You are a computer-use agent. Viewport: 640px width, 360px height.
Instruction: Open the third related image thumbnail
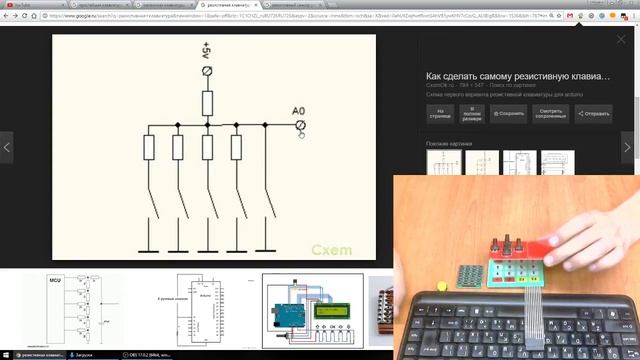pyautogui.click(x=520, y=162)
